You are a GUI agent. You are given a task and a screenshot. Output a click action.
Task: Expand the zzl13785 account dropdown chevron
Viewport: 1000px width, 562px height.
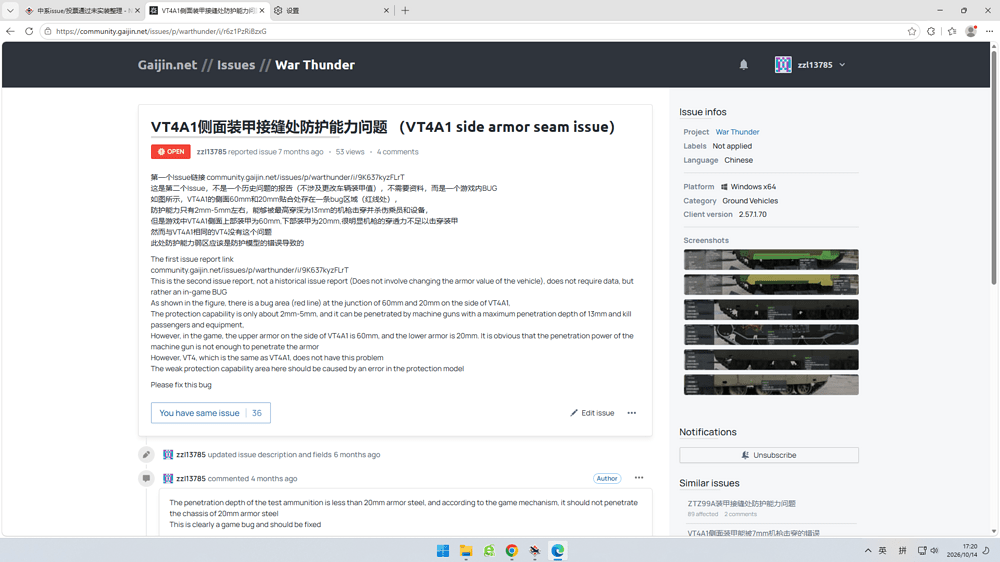point(842,65)
